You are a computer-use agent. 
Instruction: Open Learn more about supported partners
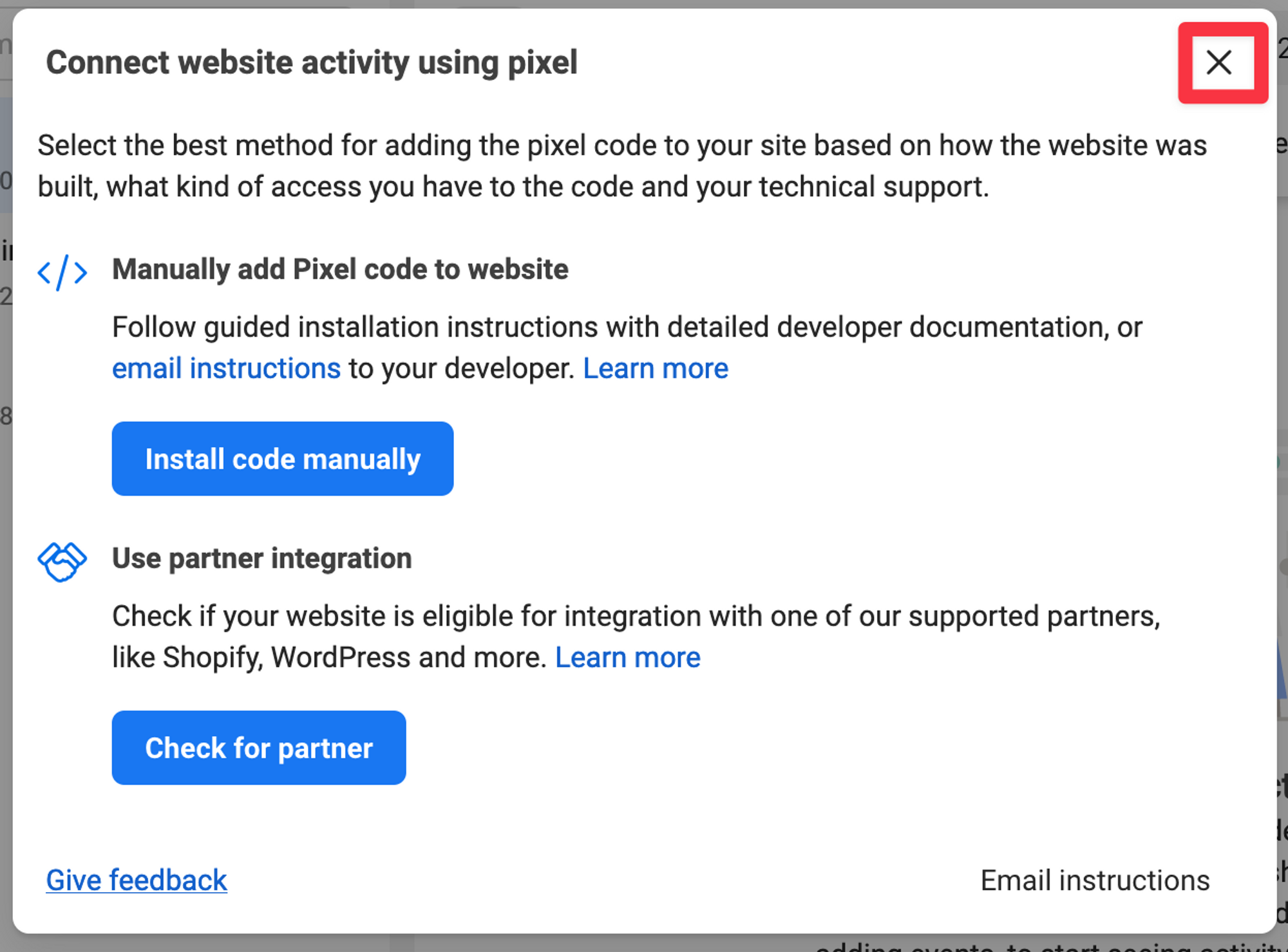pyautogui.click(x=627, y=658)
